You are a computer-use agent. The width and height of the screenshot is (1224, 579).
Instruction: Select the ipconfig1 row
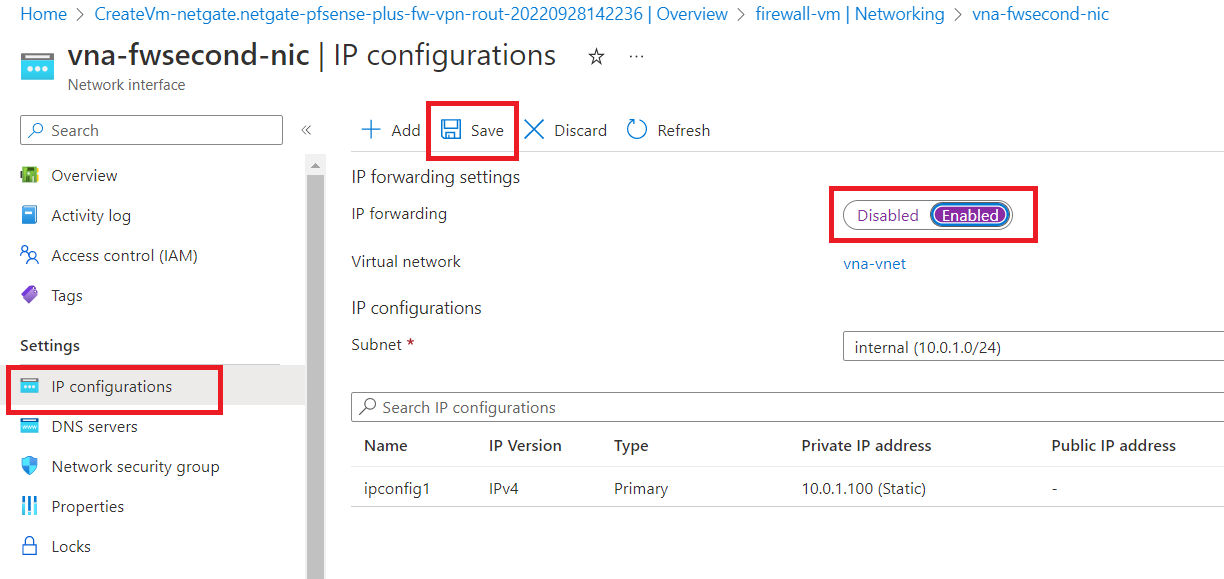397,489
